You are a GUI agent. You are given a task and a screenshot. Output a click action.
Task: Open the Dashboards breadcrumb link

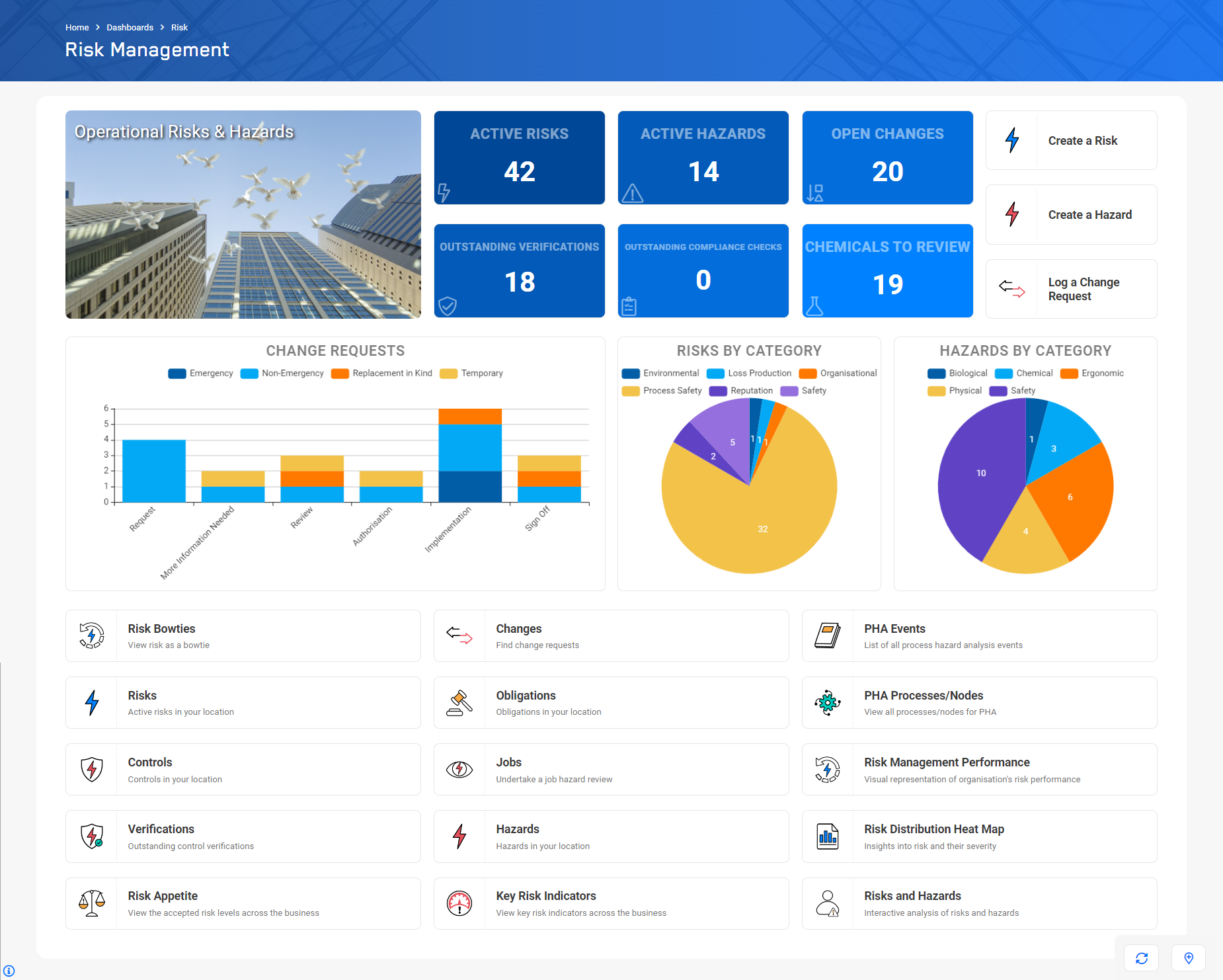[x=130, y=27]
